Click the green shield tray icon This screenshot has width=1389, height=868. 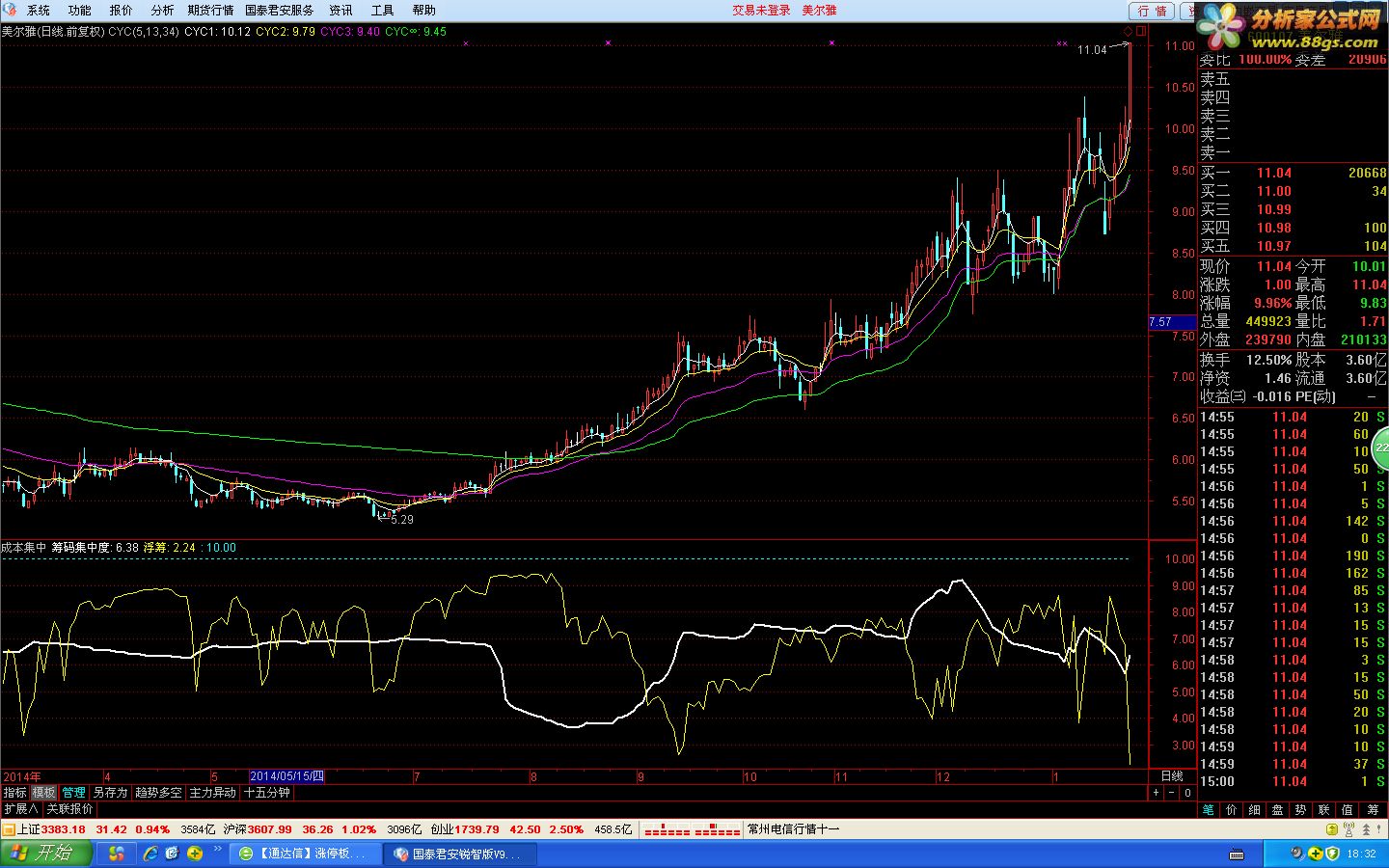coord(1333,854)
